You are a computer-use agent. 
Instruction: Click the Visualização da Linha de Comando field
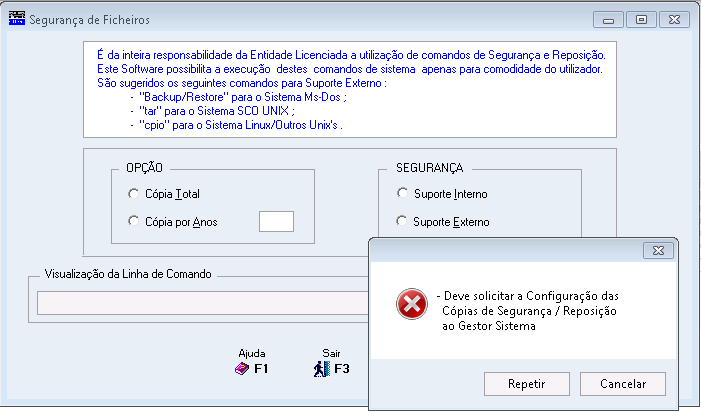[x=203, y=303]
